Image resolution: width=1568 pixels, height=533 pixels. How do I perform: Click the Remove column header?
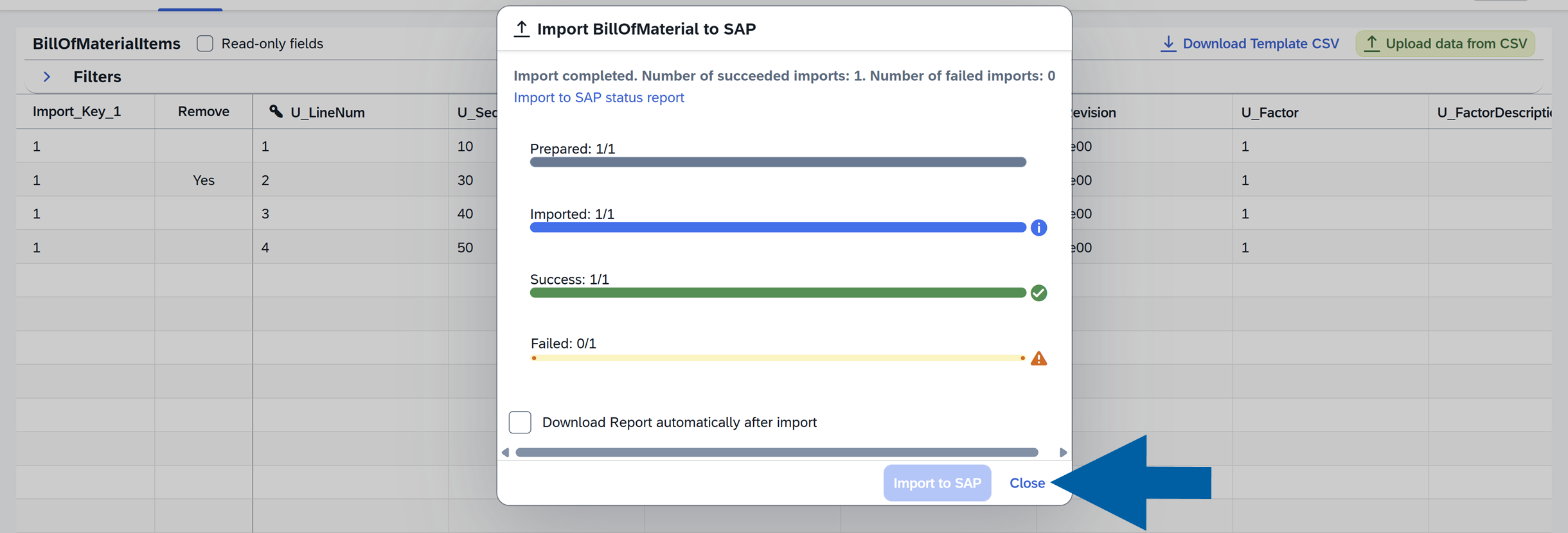point(204,112)
